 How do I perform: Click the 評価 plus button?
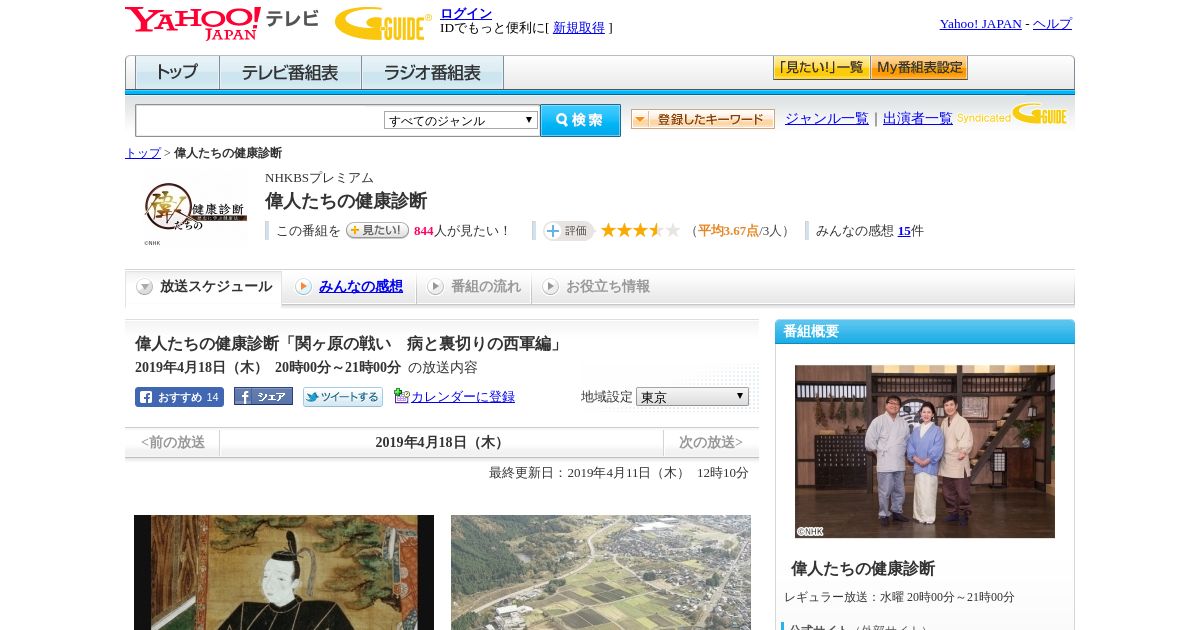coord(568,231)
